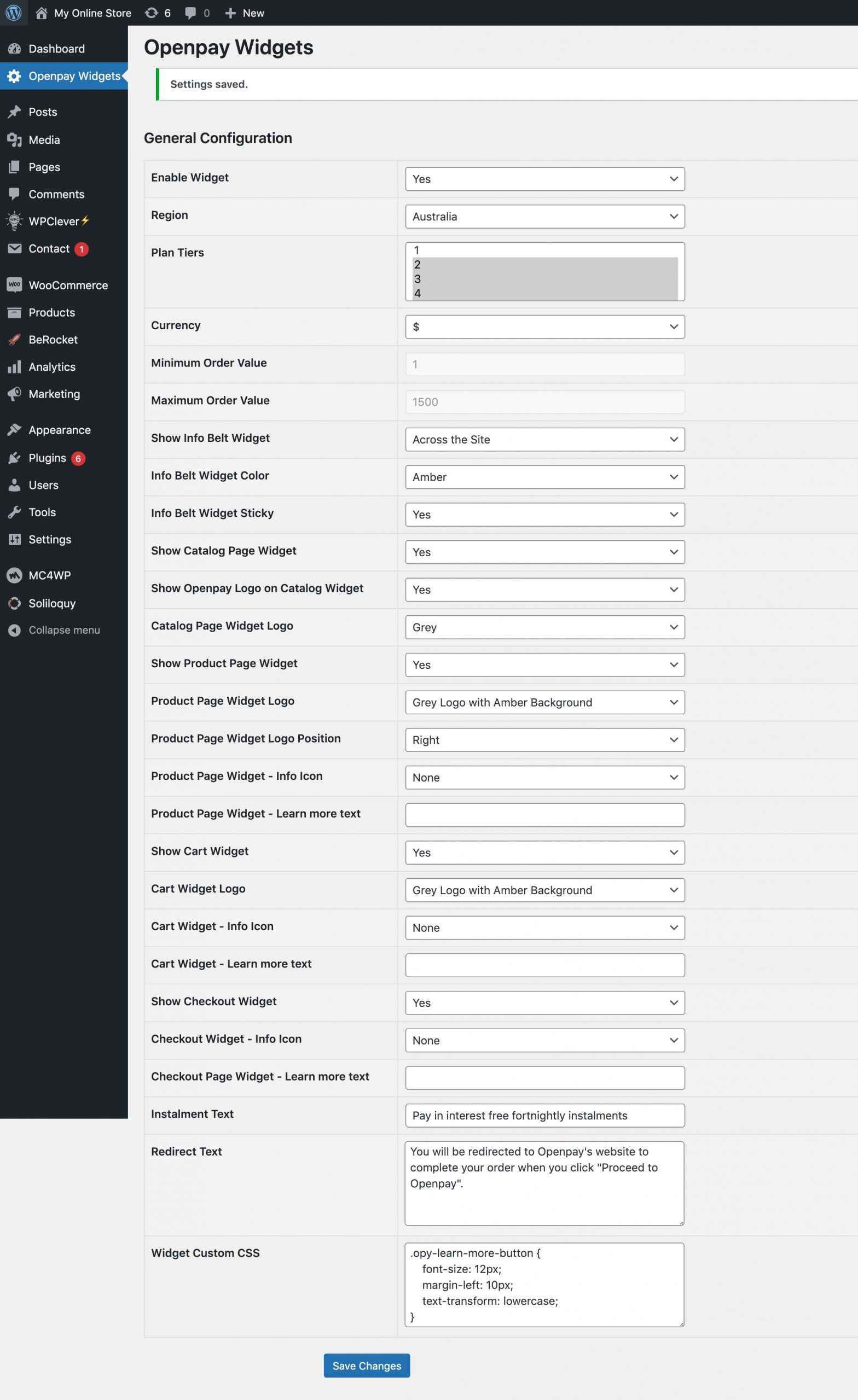Open the Enable Widget dropdown

(544, 179)
